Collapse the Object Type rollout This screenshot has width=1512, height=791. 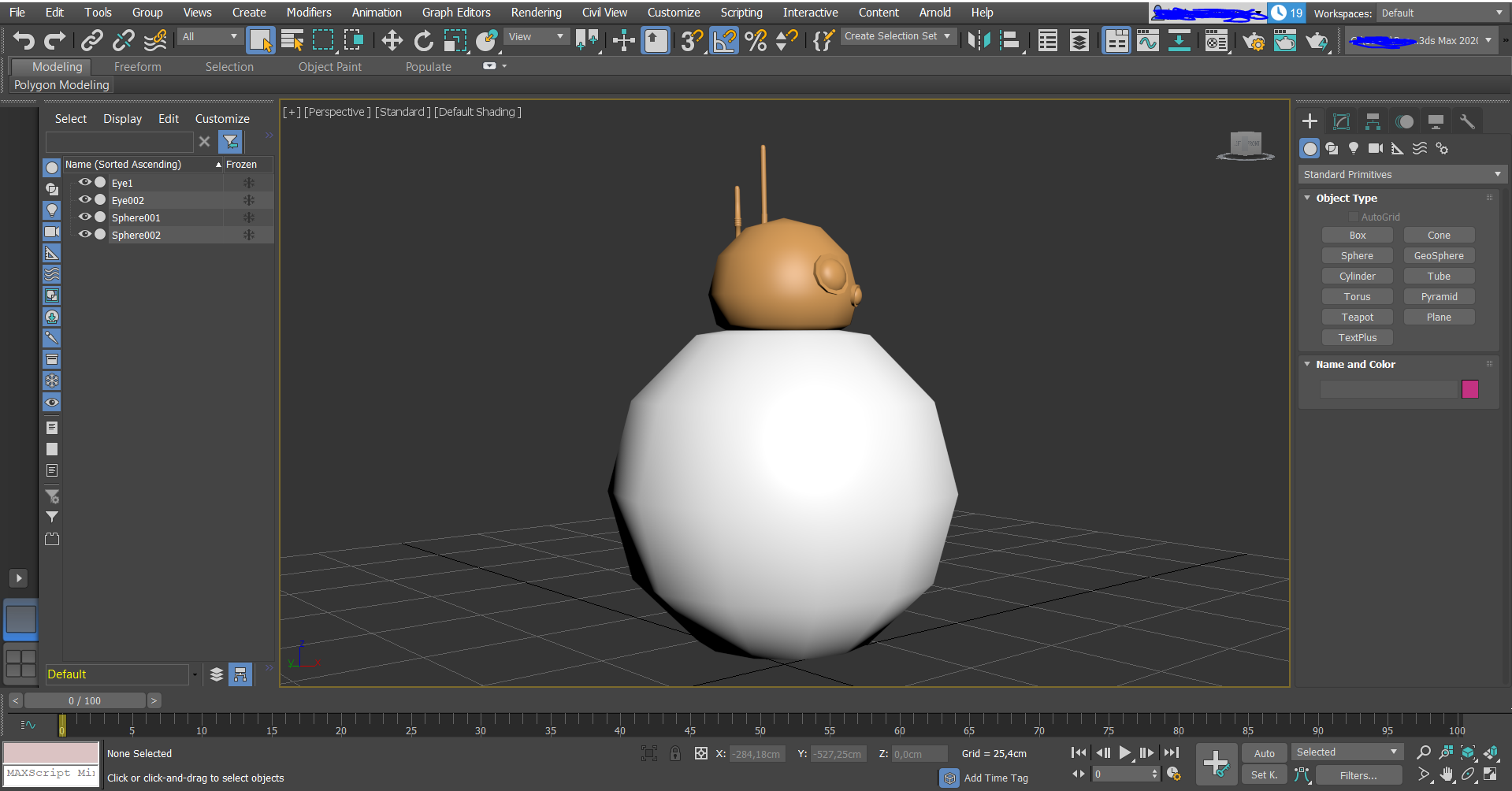(x=1307, y=198)
